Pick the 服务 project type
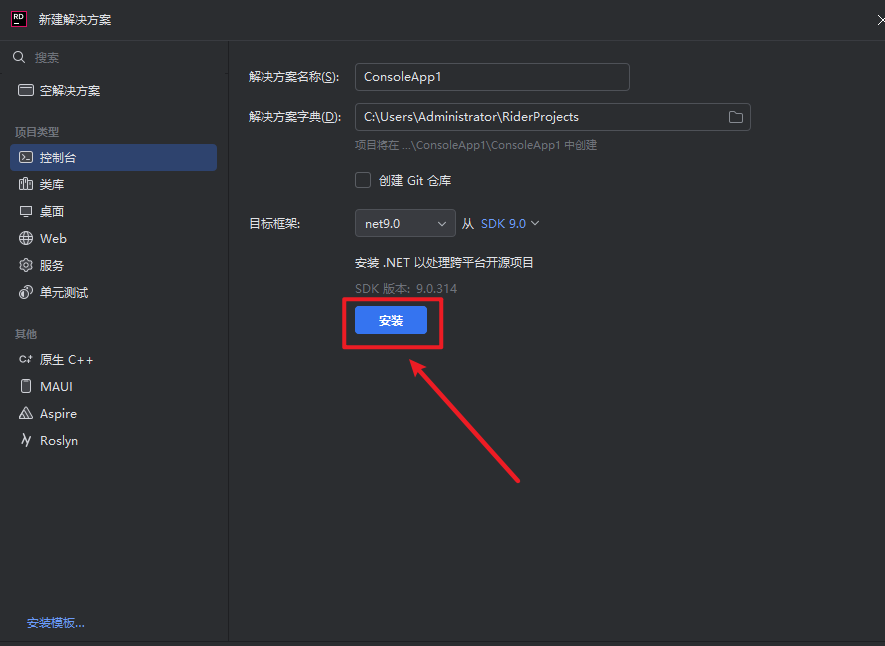The width and height of the screenshot is (885, 646). [113, 265]
